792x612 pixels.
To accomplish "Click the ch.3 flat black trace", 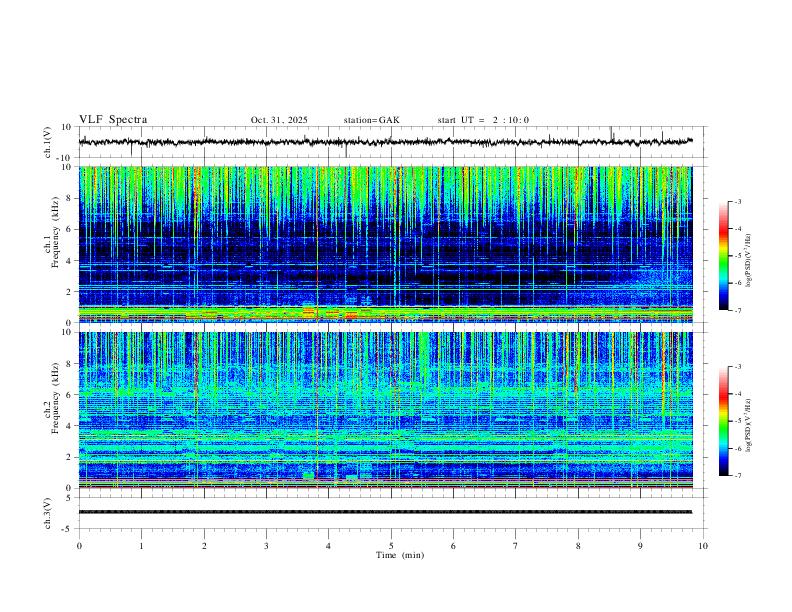I will (385, 512).
